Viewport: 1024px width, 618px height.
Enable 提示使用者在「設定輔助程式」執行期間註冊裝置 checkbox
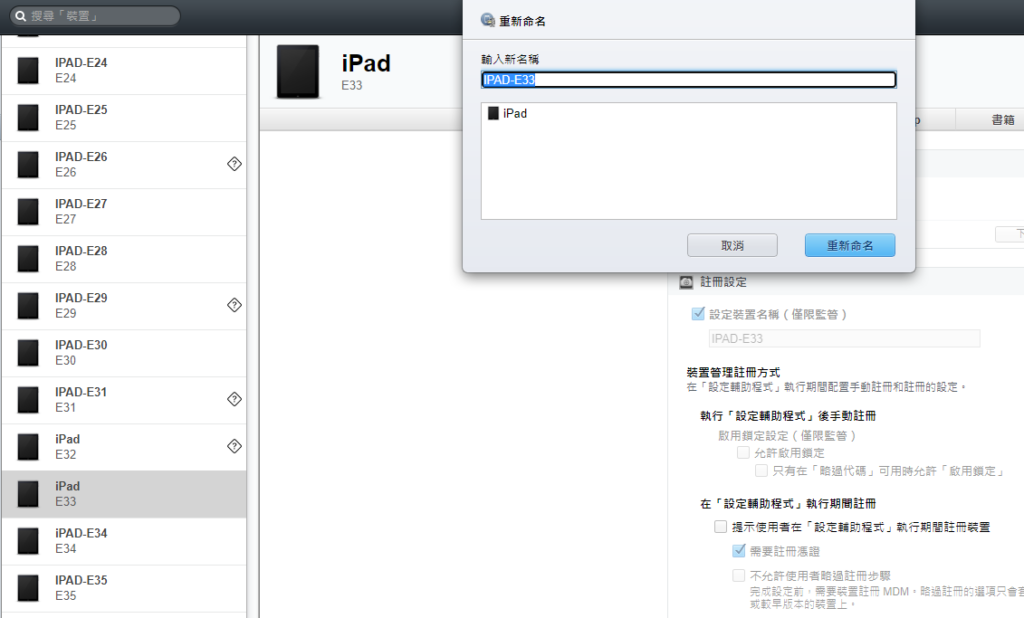pyautogui.click(x=720, y=527)
